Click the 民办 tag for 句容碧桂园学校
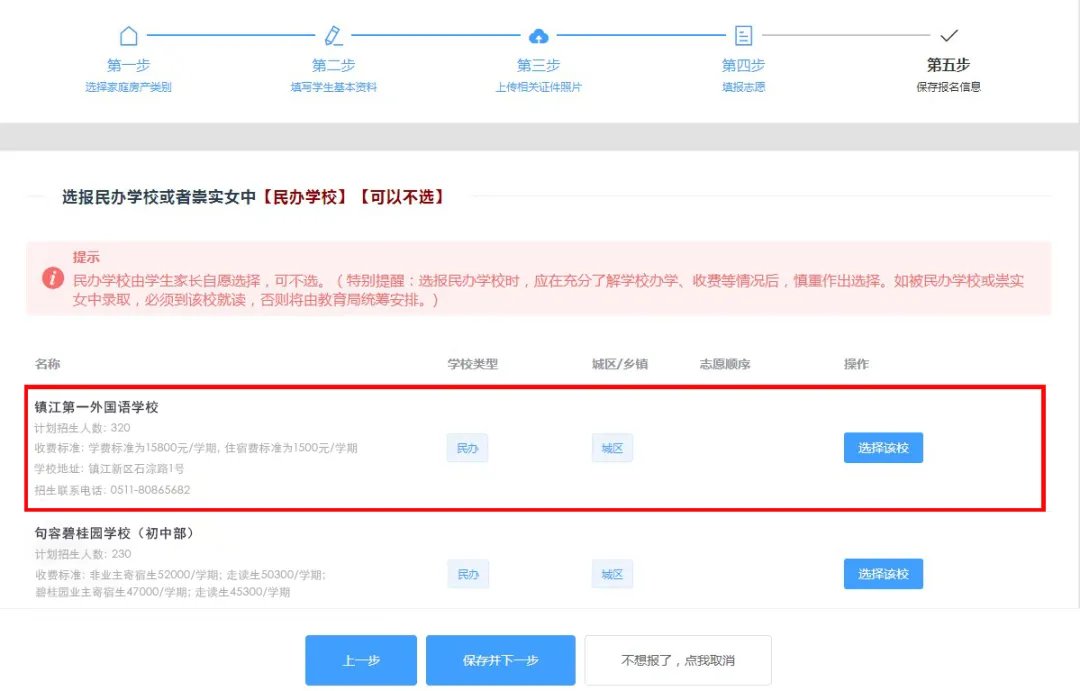Image resolution: width=1080 pixels, height=691 pixels. click(x=468, y=574)
